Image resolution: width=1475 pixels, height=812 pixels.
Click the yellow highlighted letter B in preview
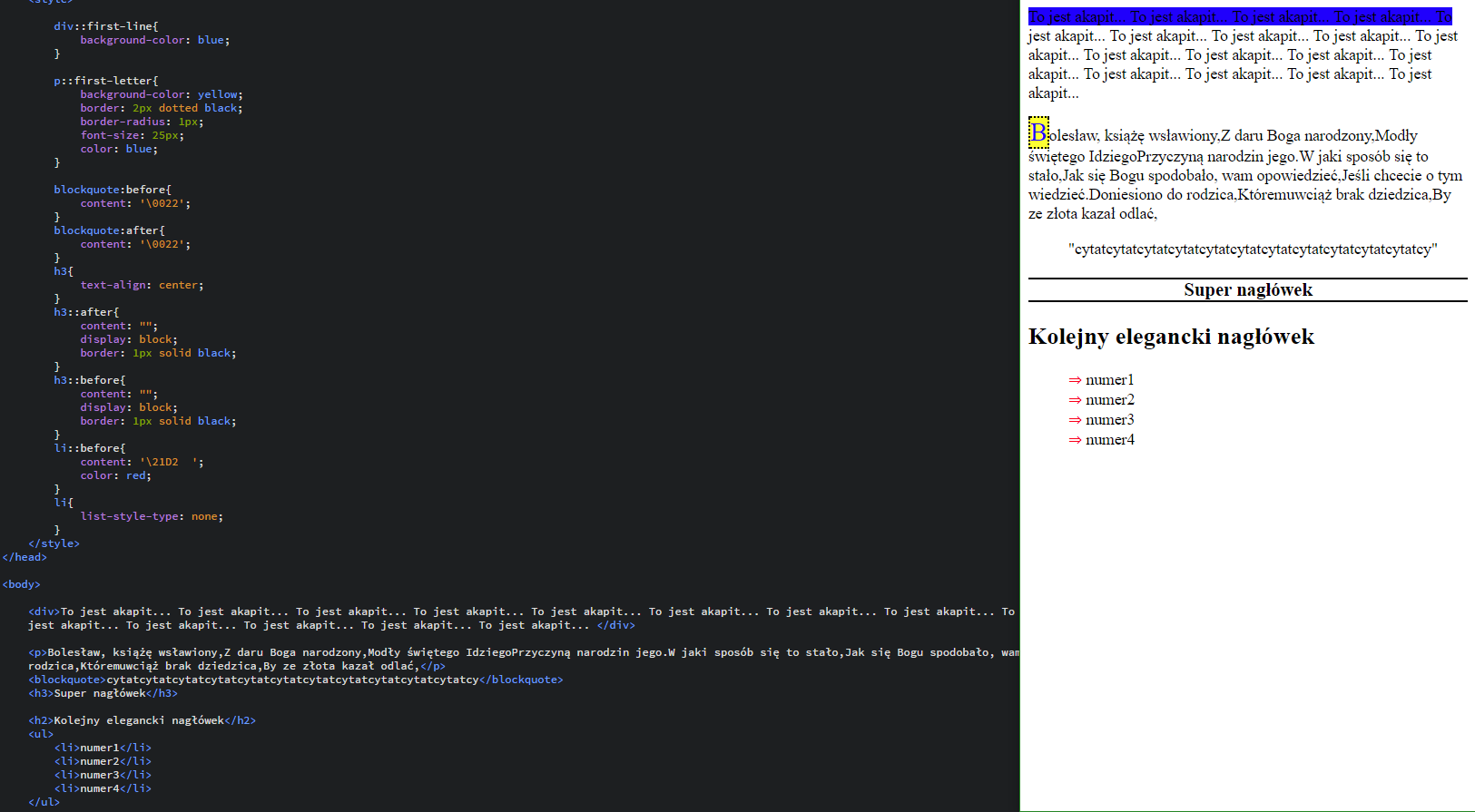1038,133
